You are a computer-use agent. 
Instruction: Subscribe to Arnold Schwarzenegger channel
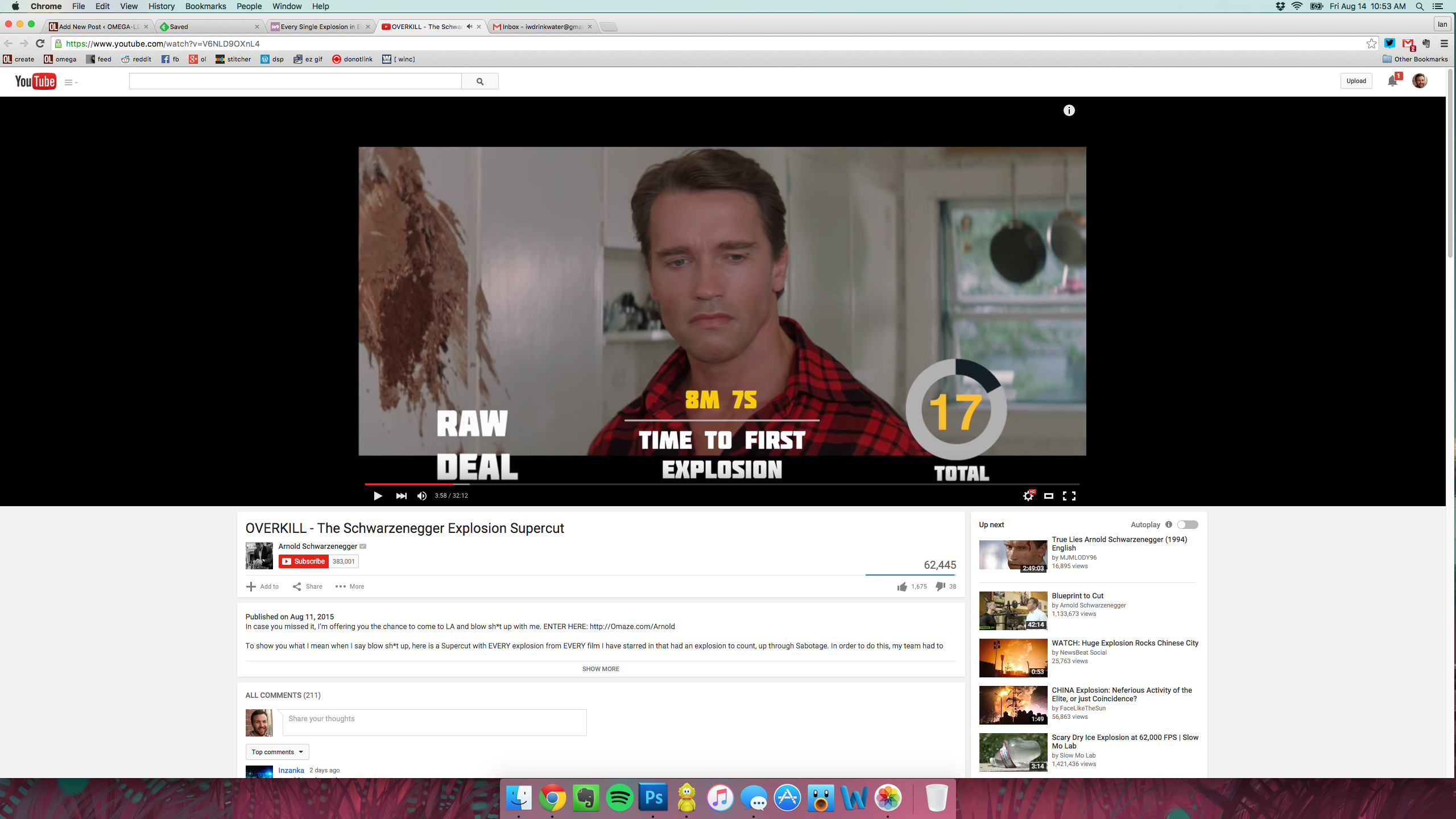tap(304, 561)
